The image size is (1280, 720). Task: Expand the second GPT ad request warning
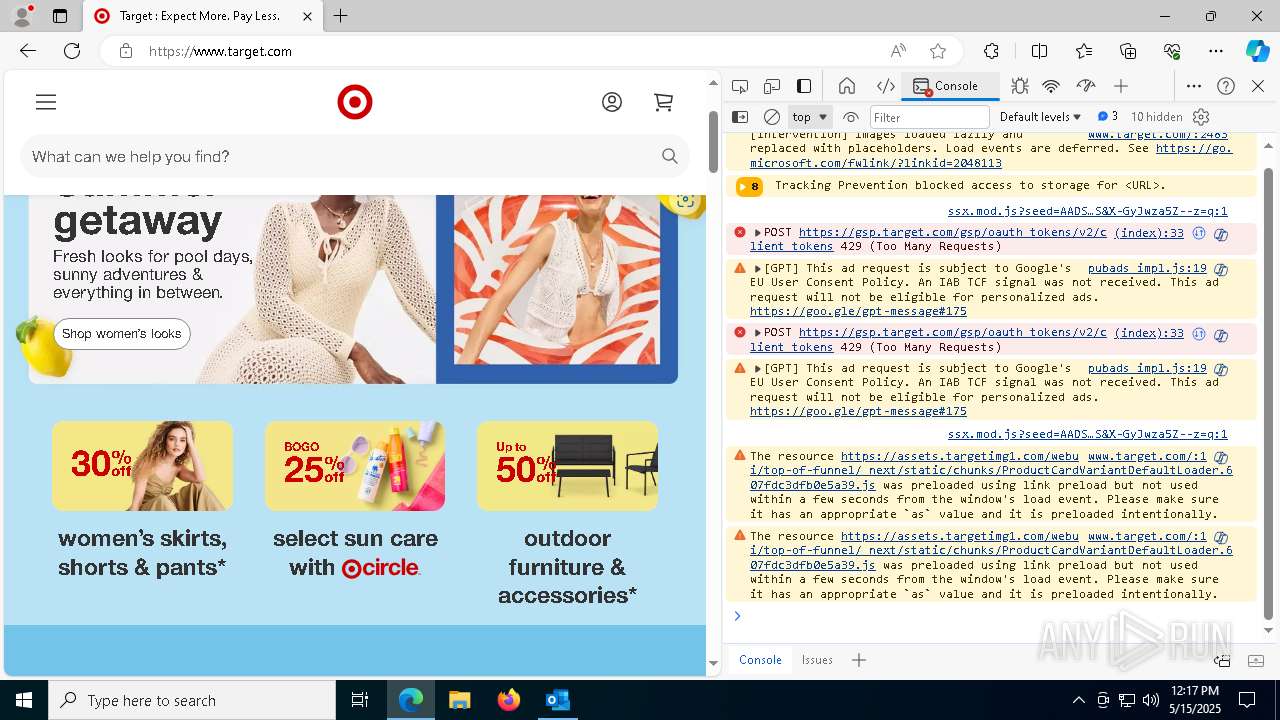758,368
